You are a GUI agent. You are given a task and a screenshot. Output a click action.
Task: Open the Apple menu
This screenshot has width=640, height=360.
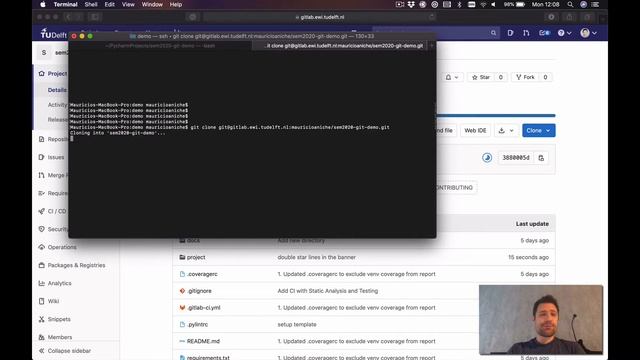pos(43,4)
